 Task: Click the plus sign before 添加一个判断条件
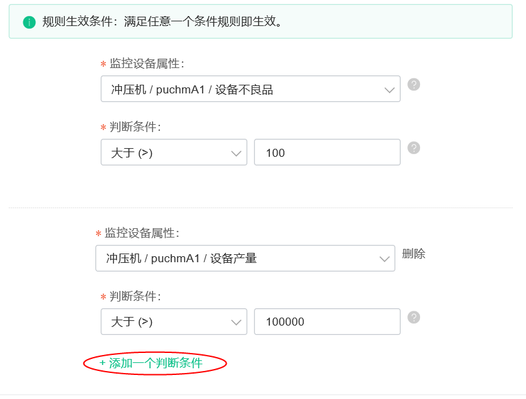(x=102, y=363)
